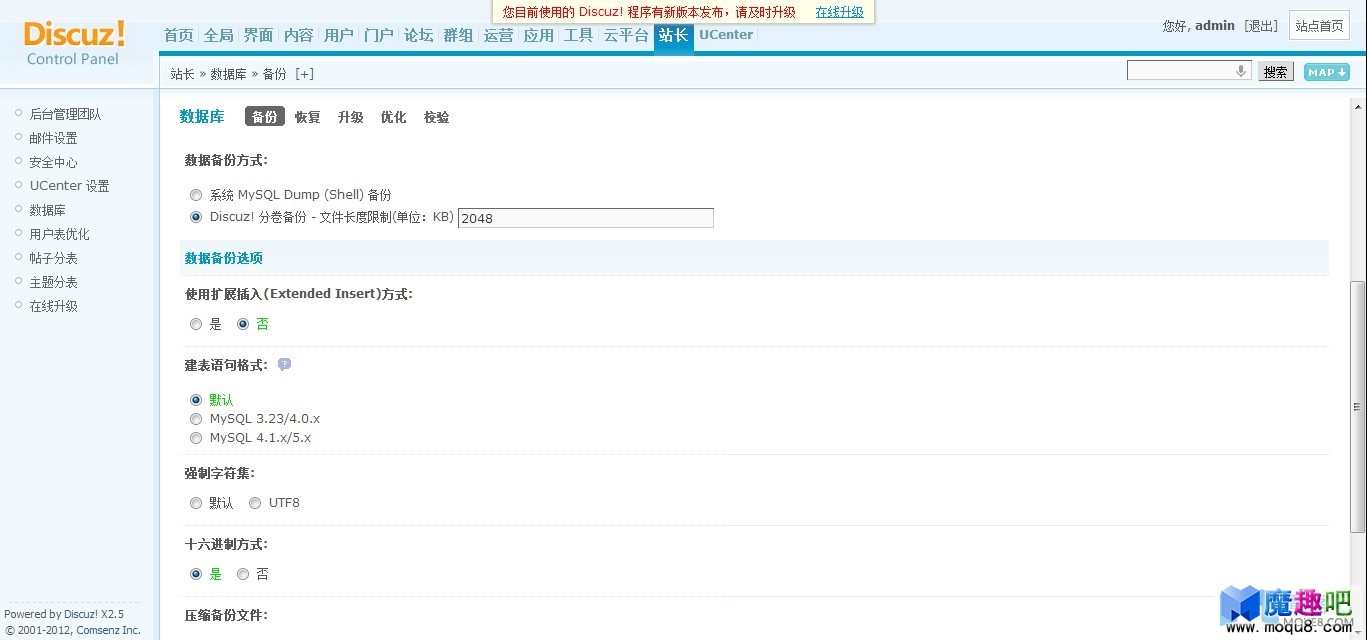Open the 云平台 top menu

click(x=626, y=35)
